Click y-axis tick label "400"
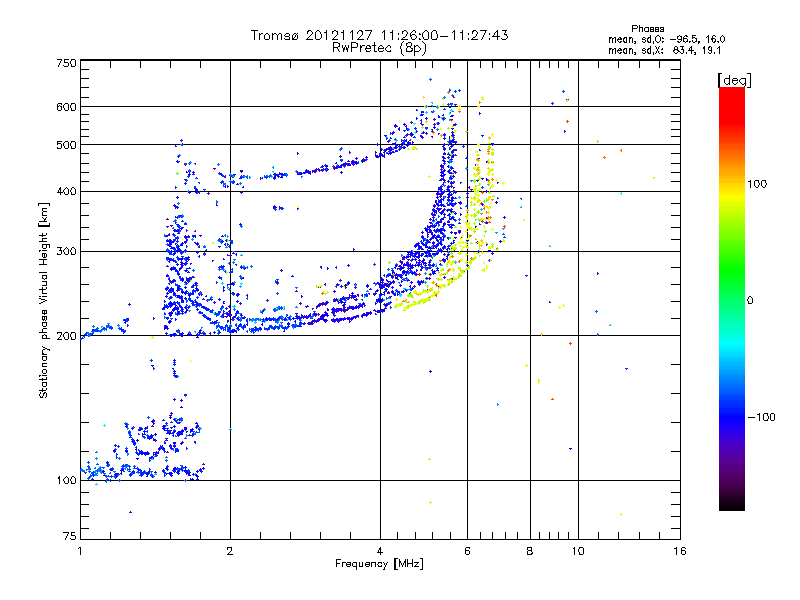800x600 pixels. click(66, 191)
